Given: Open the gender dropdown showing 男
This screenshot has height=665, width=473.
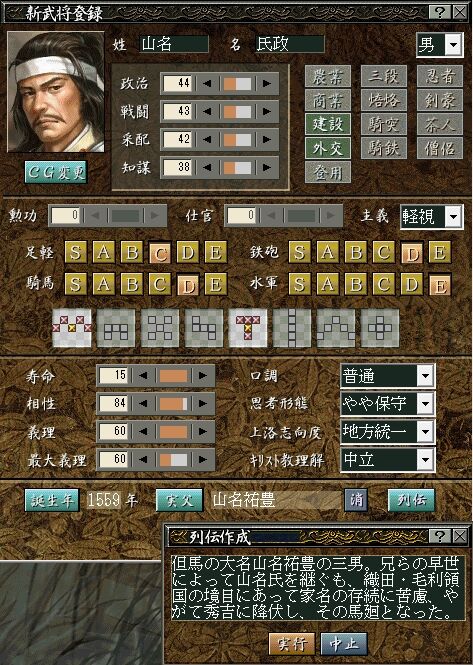Looking at the screenshot, I should [x=439, y=45].
